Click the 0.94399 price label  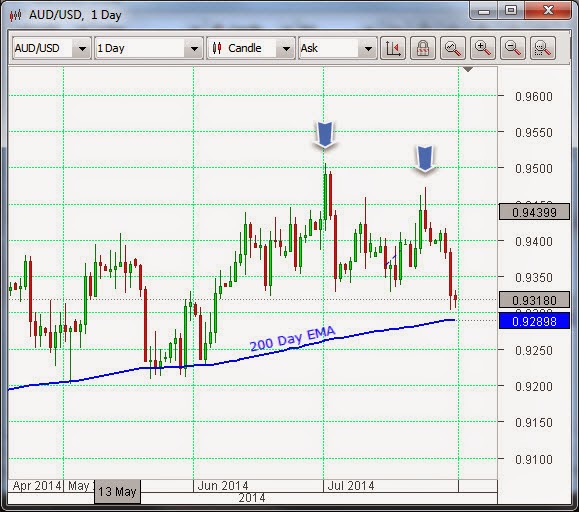tap(534, 212)
